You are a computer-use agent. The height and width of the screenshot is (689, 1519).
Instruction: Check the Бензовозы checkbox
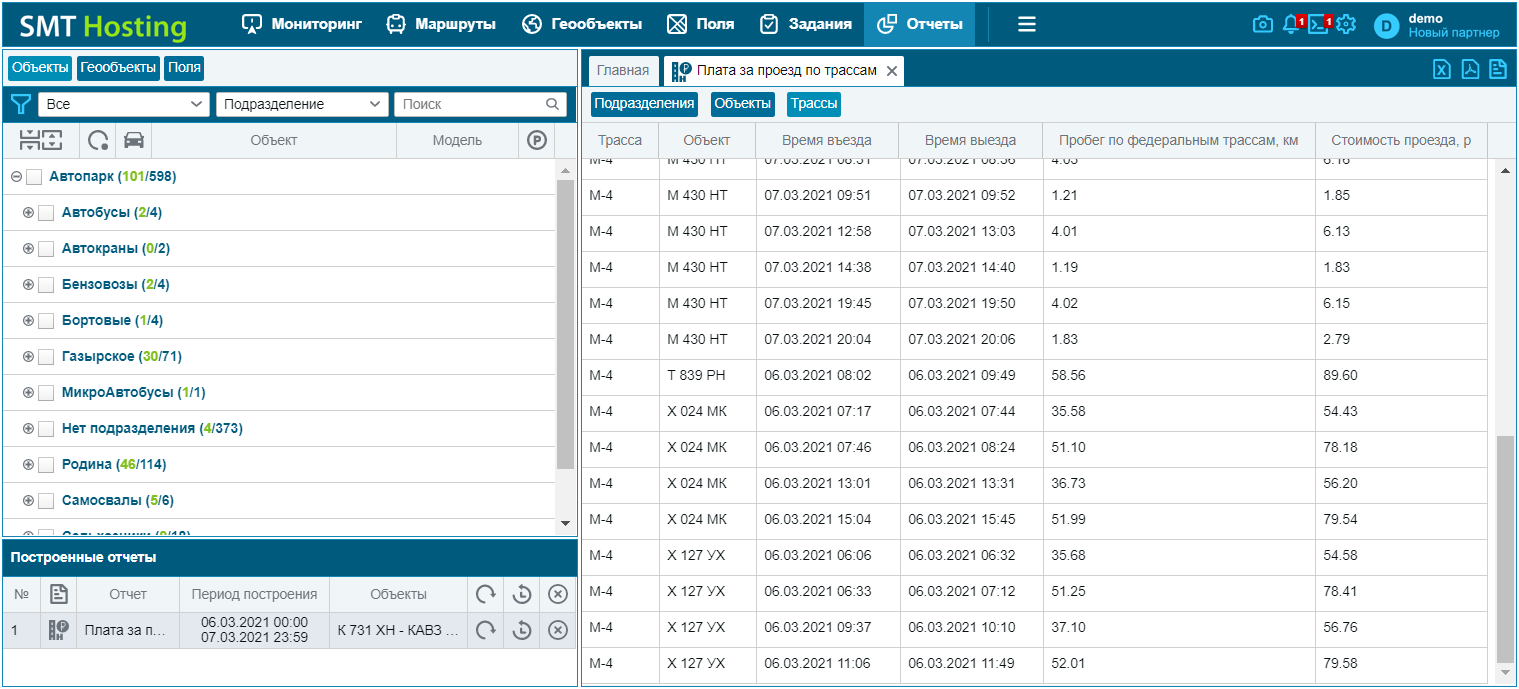pos(46,285)
